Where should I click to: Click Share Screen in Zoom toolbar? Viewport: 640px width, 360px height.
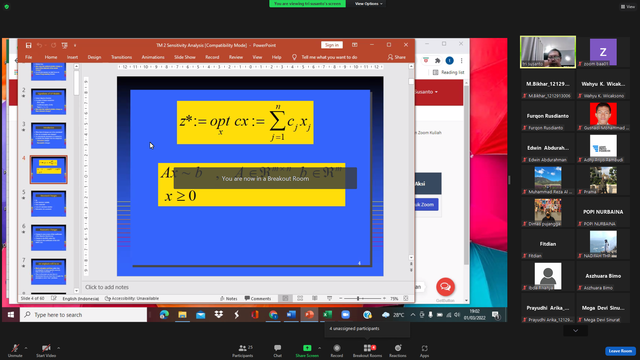tap(307, 350)
